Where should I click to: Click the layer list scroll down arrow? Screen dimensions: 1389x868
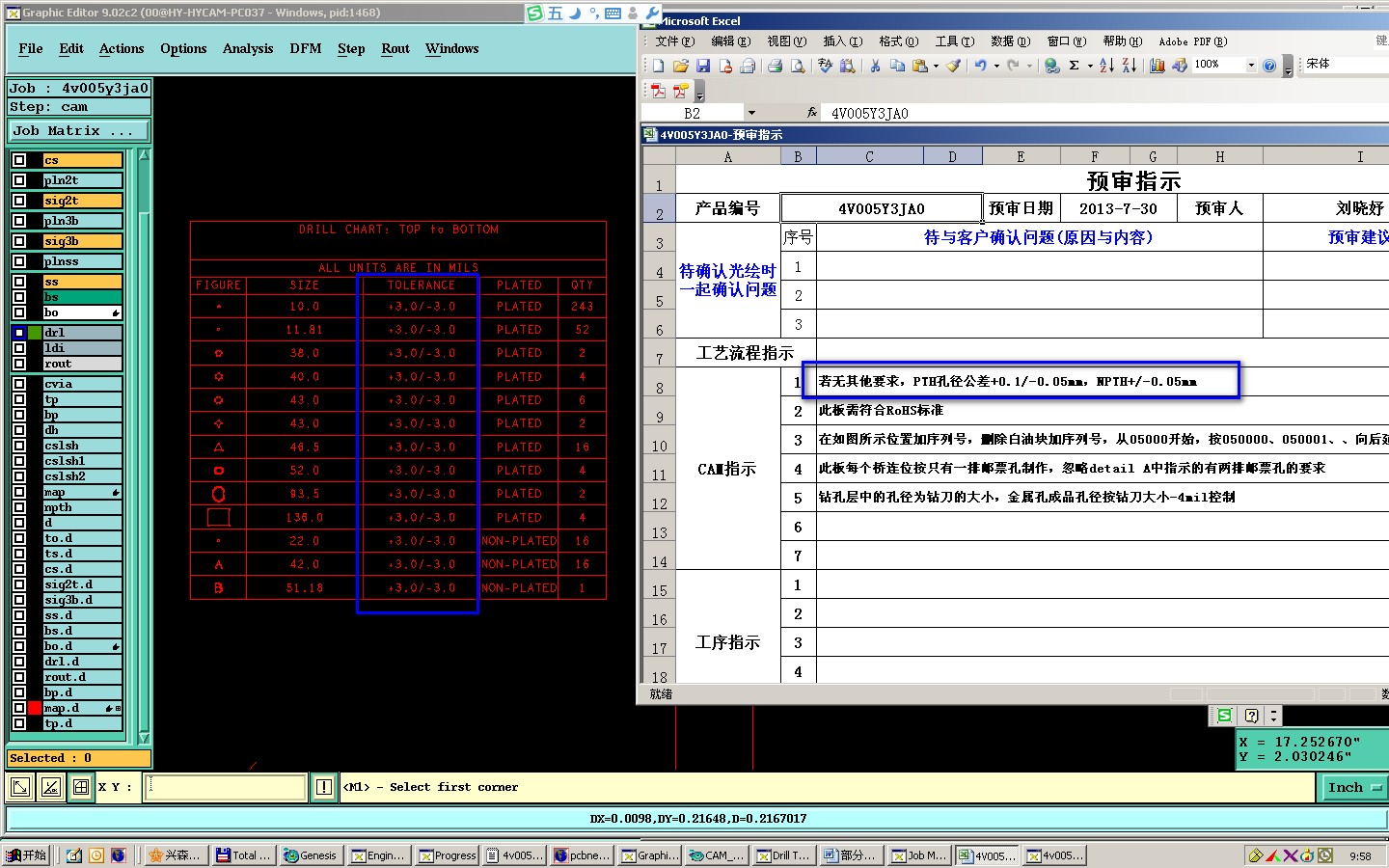coord(145,738)
